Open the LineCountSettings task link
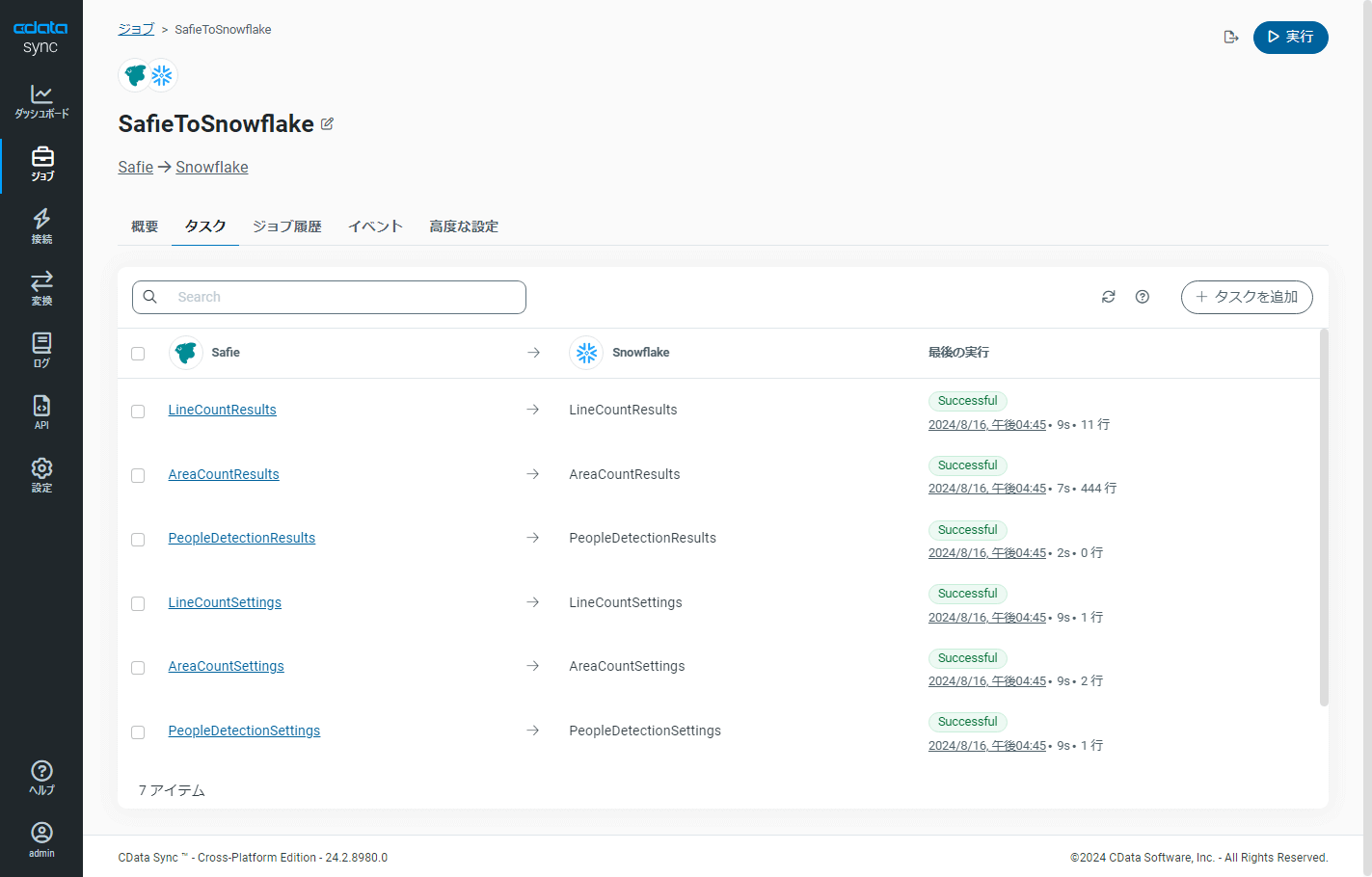Screen dimensions: 1372x877 click(225, 602)
